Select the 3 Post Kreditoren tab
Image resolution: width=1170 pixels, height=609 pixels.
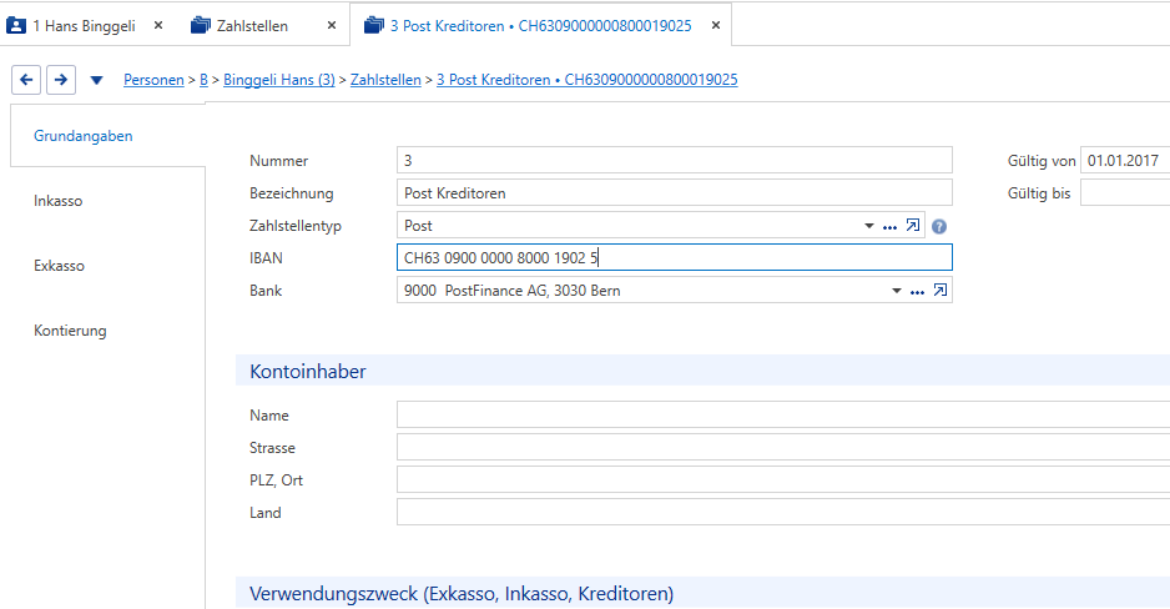point(541,25)
